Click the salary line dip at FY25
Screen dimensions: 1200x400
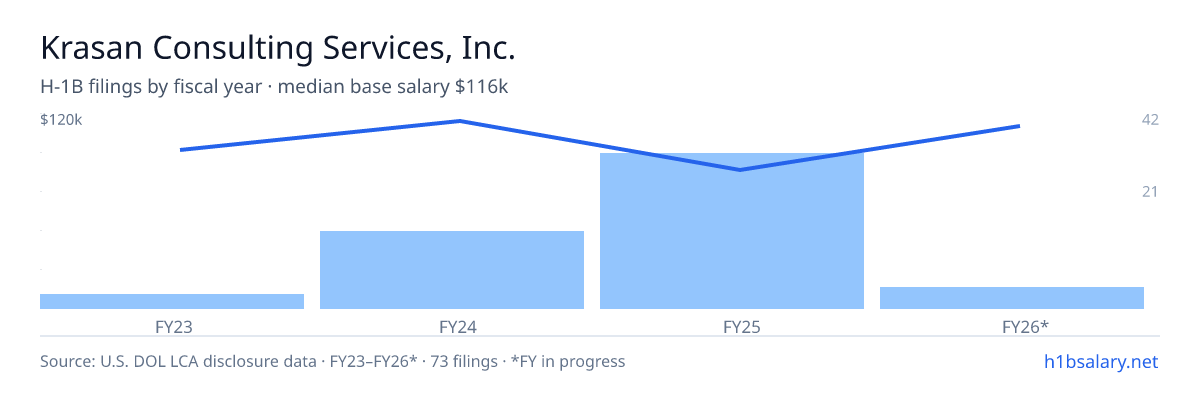click(739, 170)
